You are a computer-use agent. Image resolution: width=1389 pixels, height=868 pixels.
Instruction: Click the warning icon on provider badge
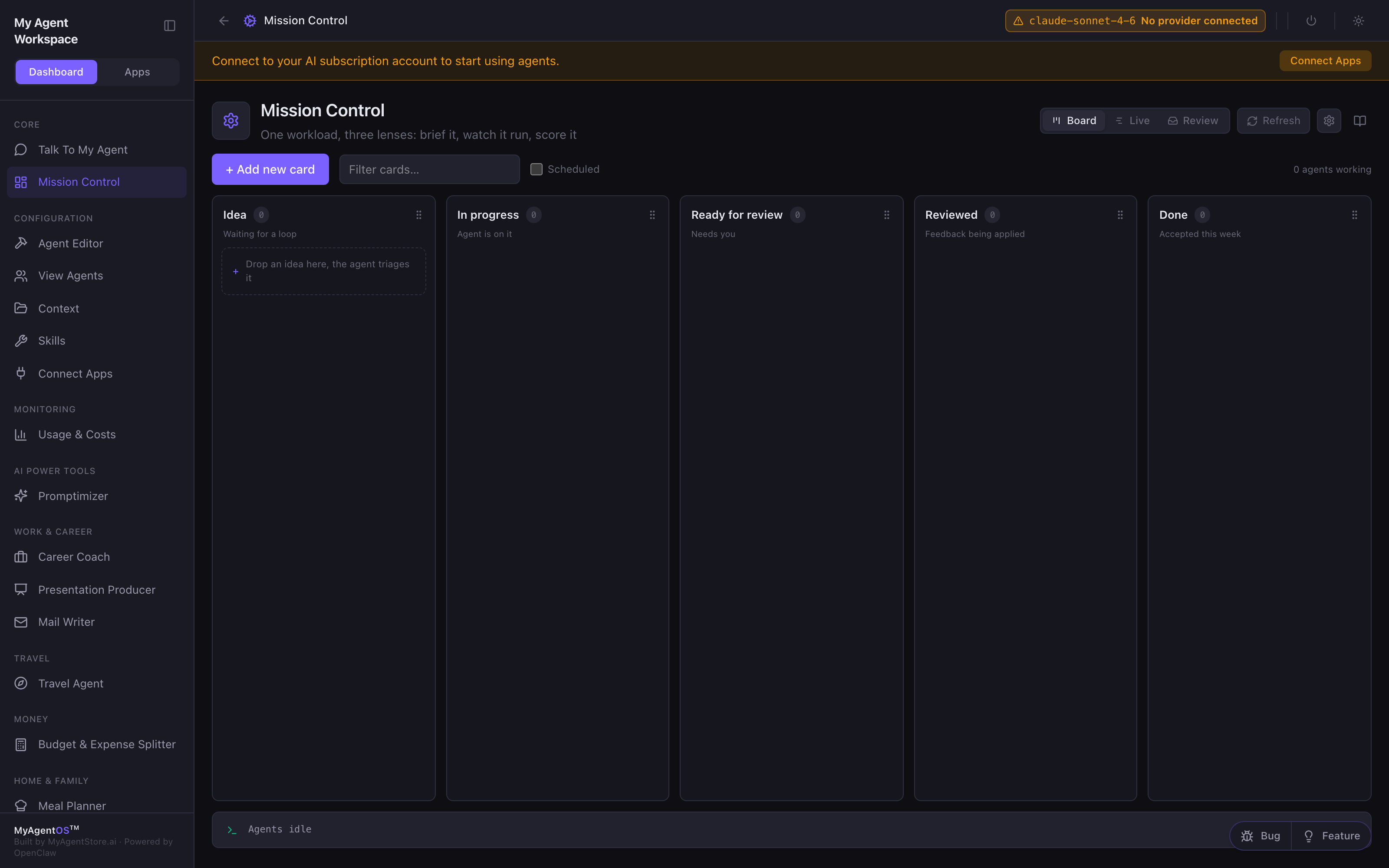(x=1018, y=21)
